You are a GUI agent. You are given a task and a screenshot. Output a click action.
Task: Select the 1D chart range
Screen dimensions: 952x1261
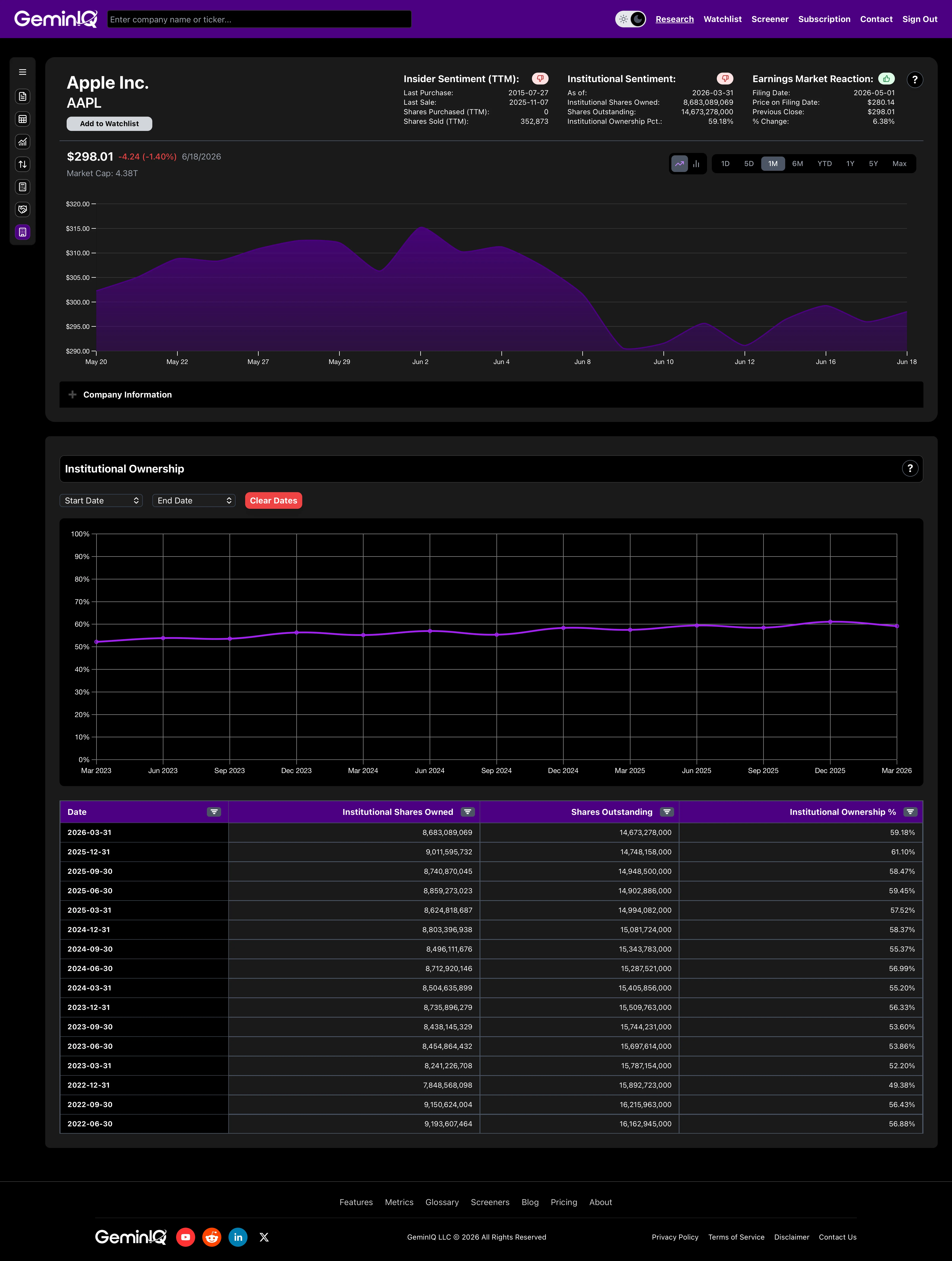pos(725,164)
